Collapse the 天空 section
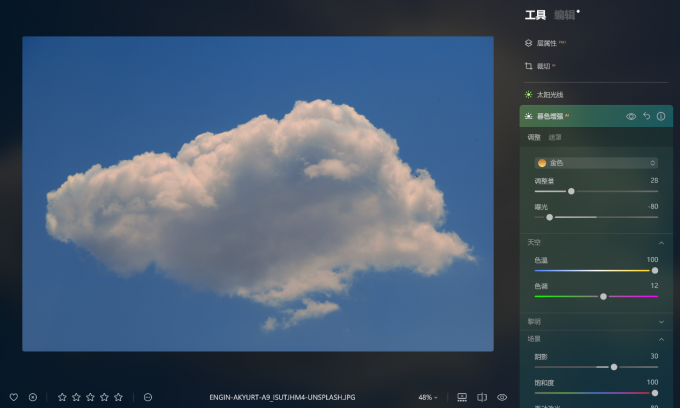Screen dimensions: 680x408 (661, 243)
